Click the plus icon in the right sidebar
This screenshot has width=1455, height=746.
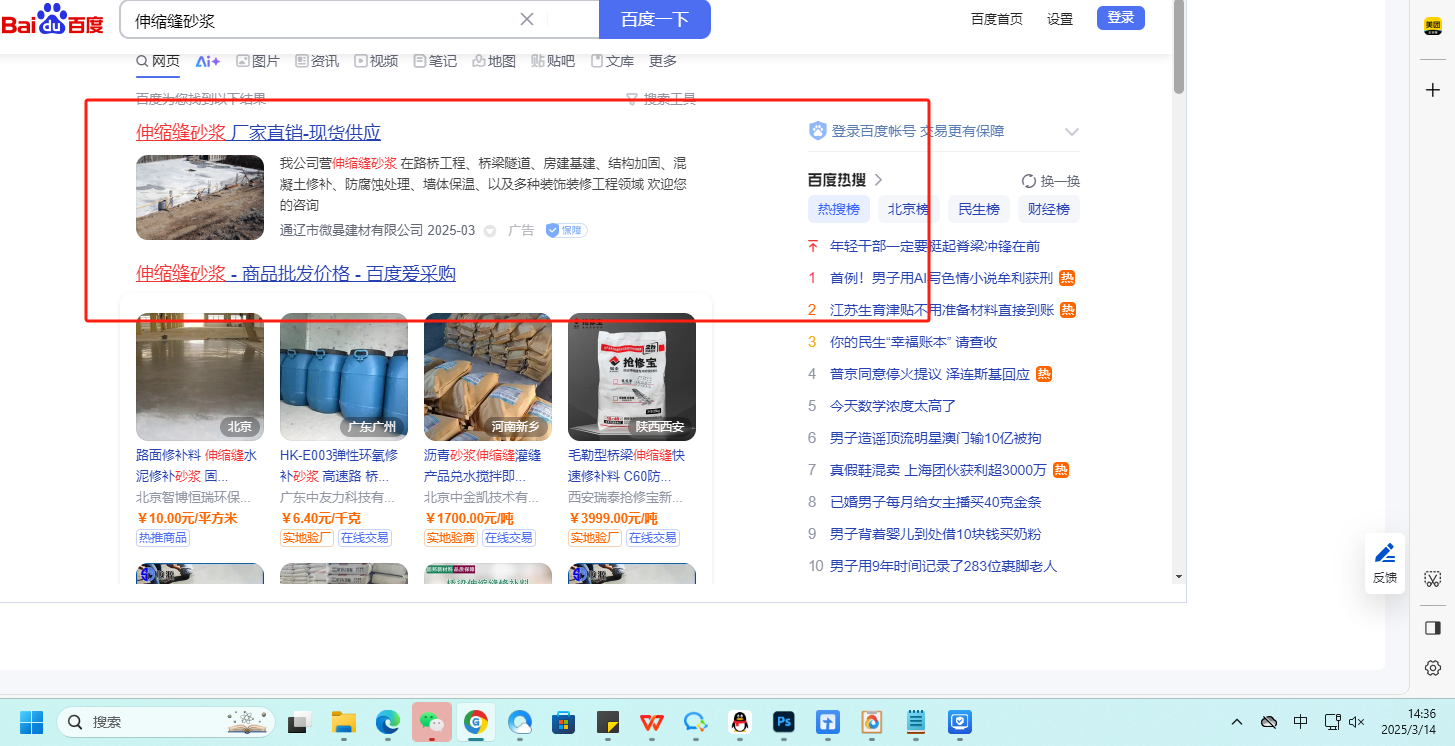(x=1432, y=90)
